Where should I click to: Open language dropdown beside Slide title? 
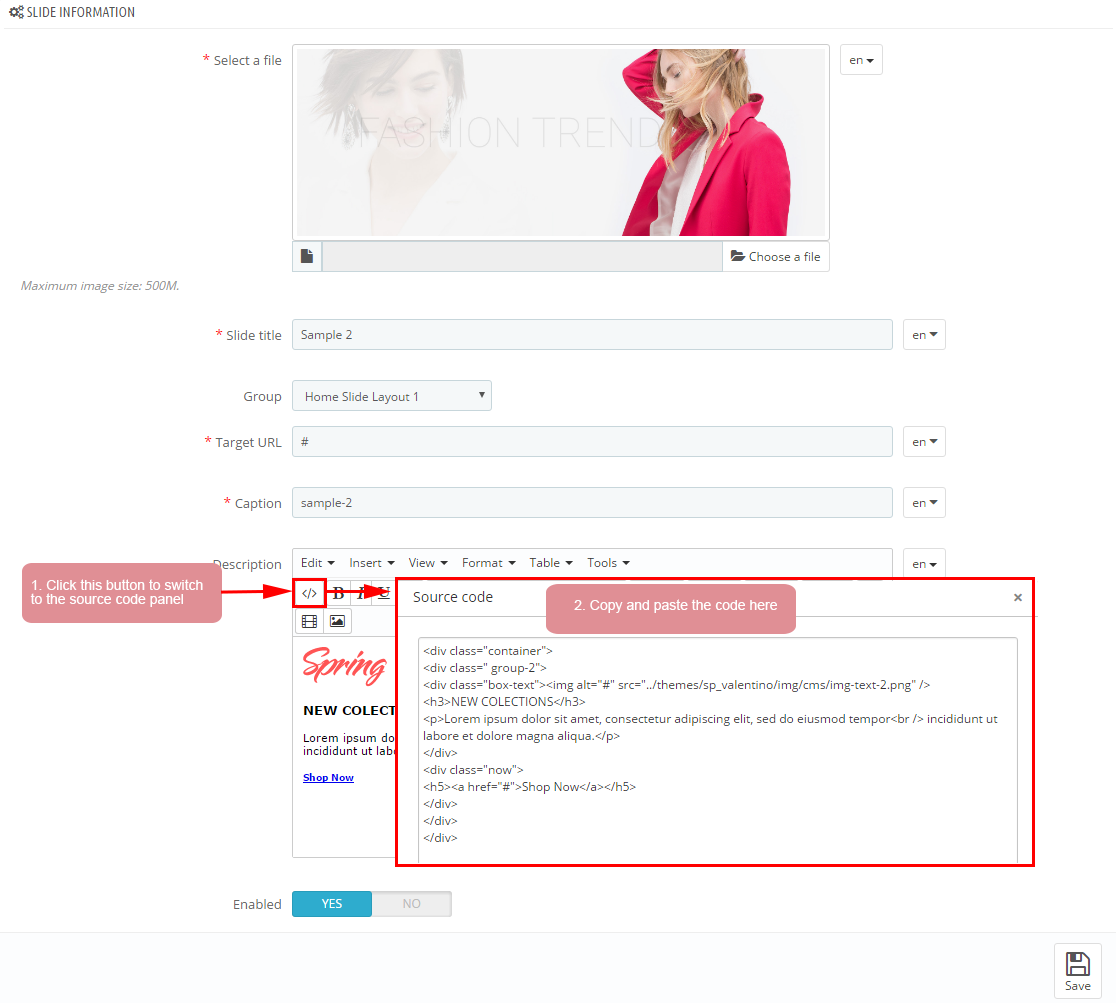coord(924,335)
